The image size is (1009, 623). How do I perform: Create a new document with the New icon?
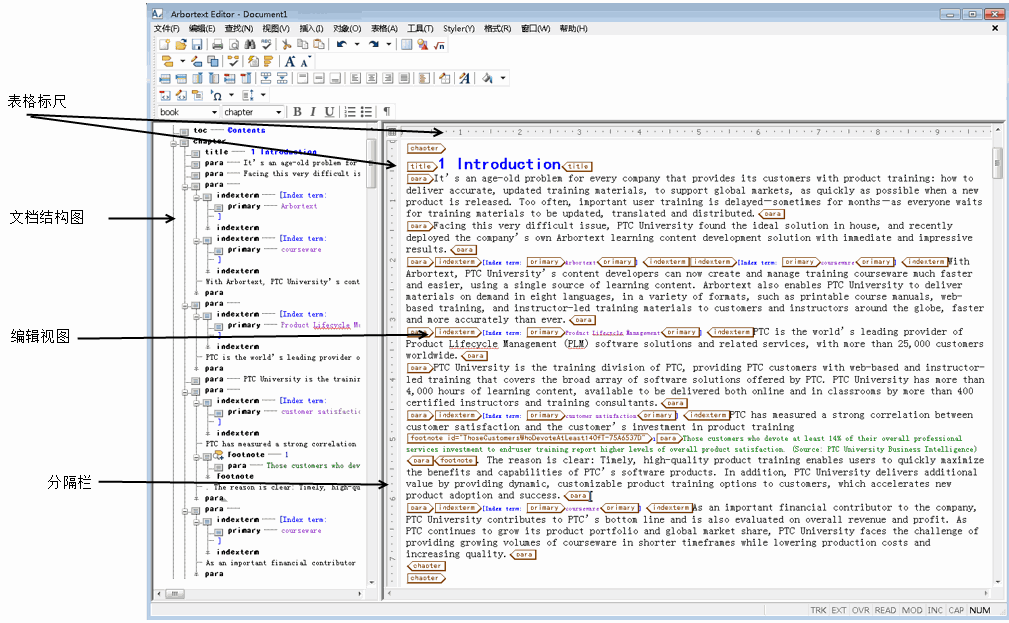point(165,44)
